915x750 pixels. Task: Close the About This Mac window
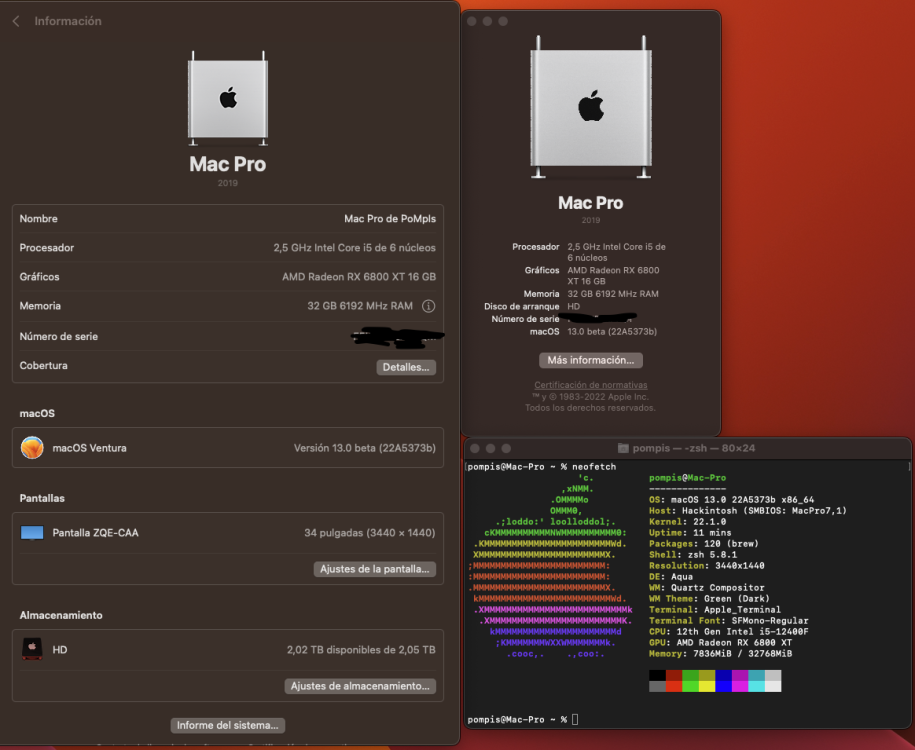[x=472, y=22]
